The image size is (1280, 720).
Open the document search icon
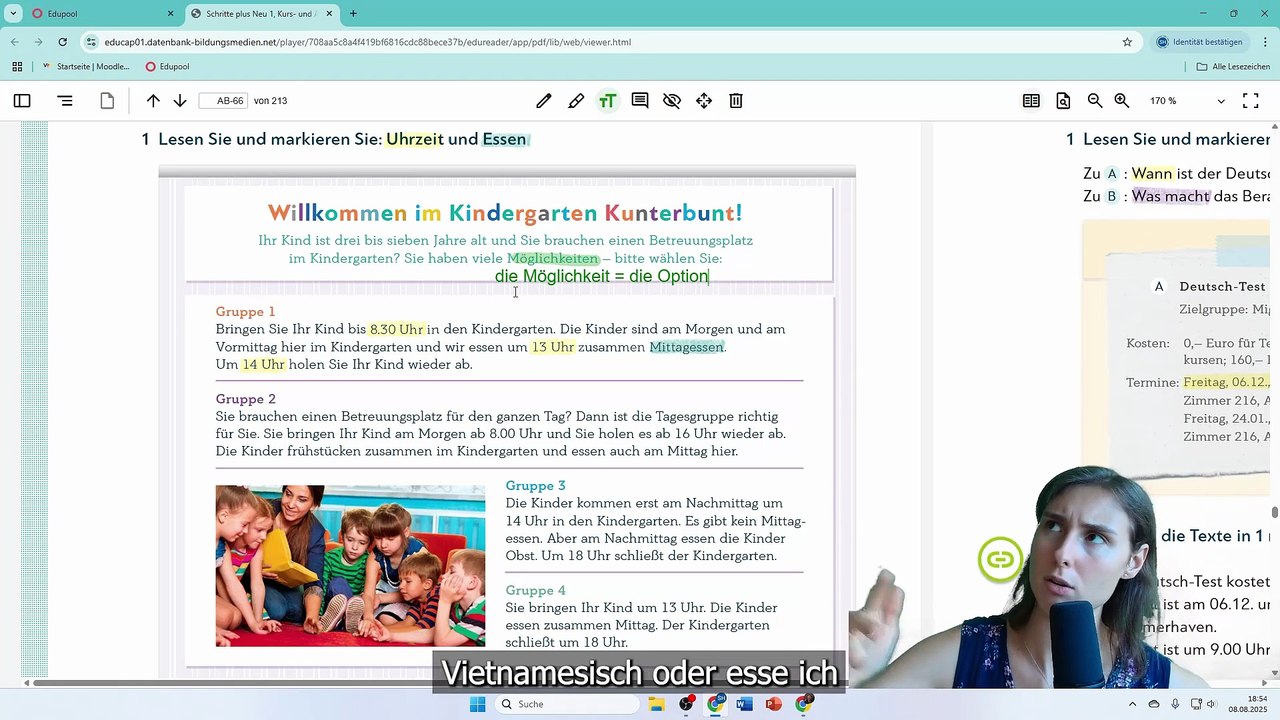[x=1063, y=101]
